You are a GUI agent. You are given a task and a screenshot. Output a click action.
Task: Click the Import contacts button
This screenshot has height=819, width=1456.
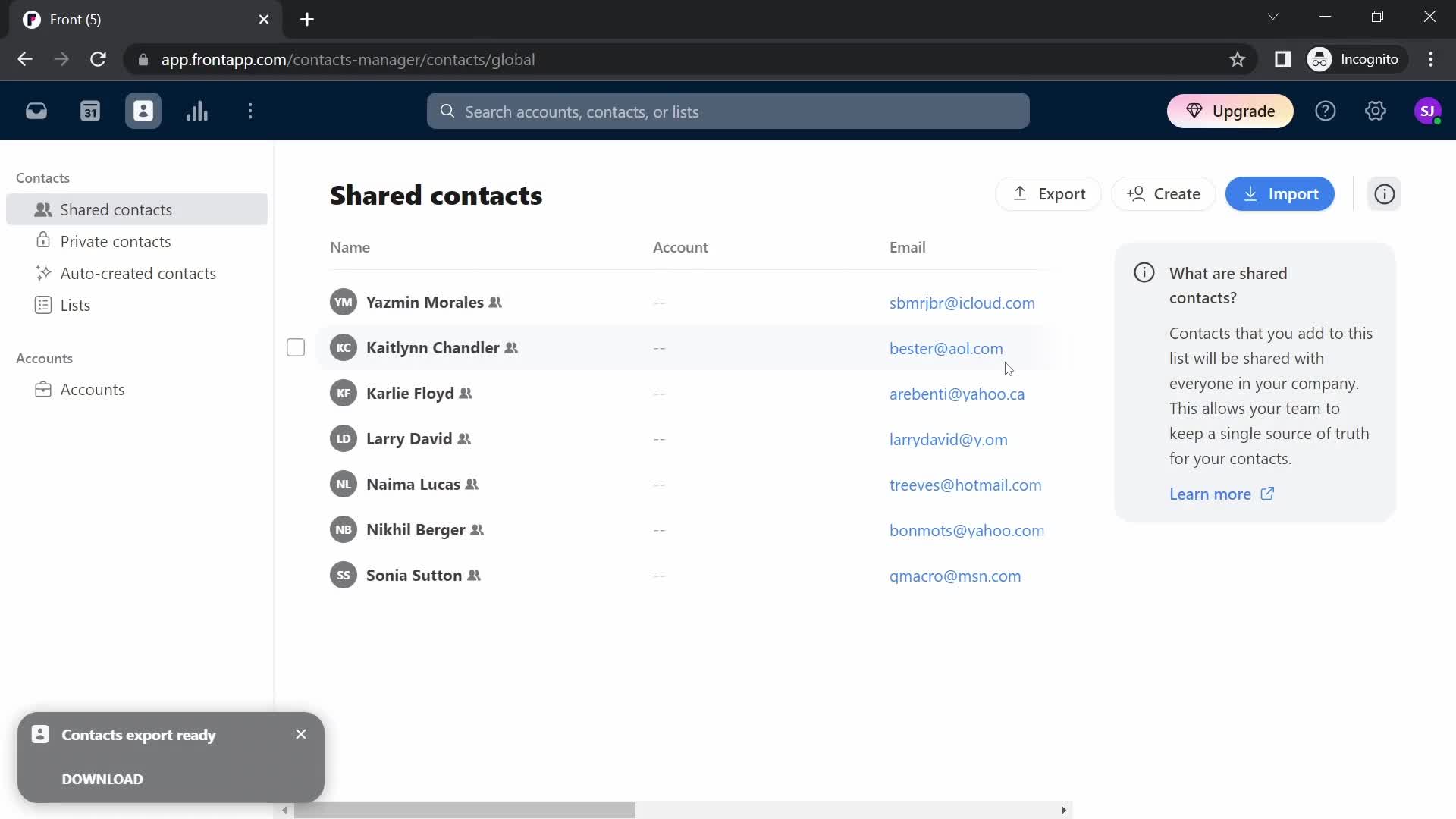[1281, 193]
